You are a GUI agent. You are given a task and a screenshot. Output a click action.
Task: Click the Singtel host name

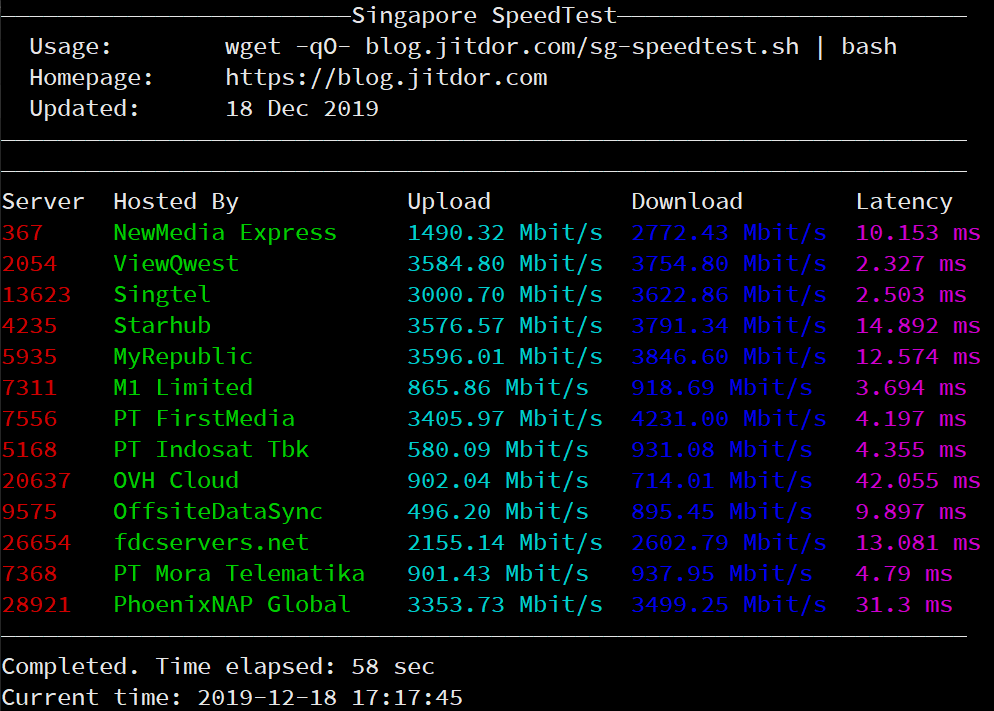[x=162, y=295]
